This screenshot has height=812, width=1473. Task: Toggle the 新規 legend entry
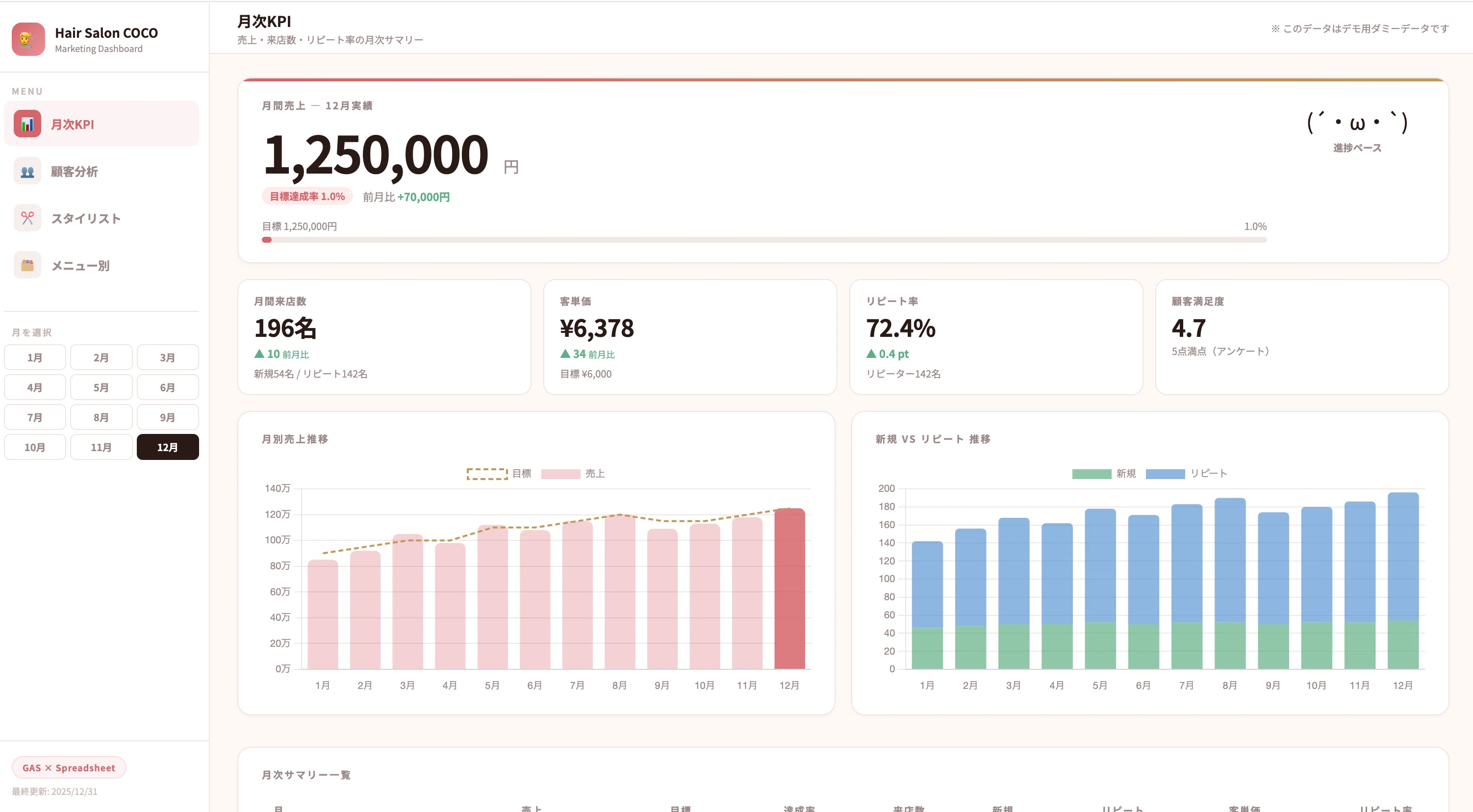coord(1104,474)
